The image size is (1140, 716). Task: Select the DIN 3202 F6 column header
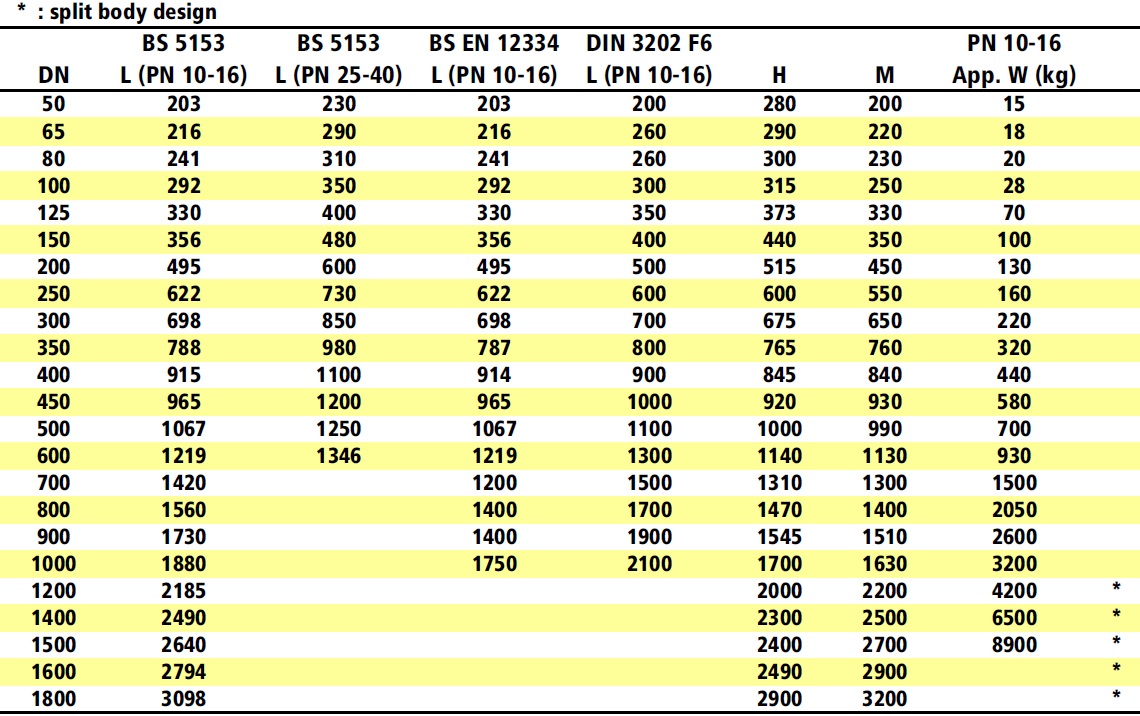[x=649, y=59]
